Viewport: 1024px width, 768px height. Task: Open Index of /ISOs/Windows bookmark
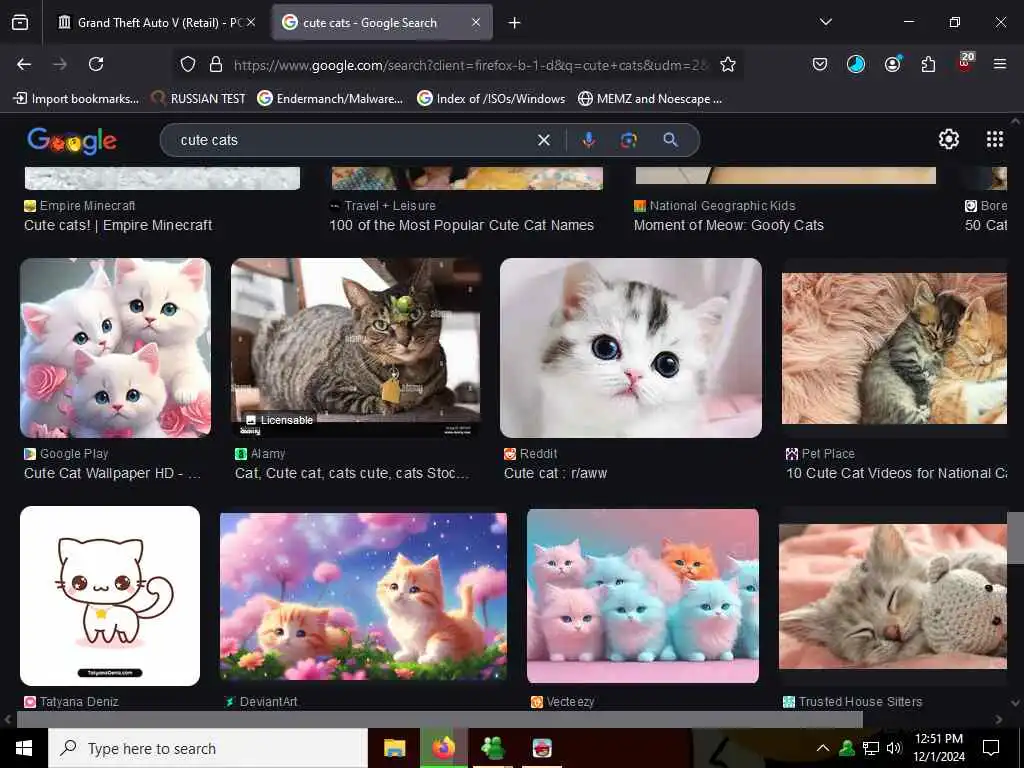(491, 99)
